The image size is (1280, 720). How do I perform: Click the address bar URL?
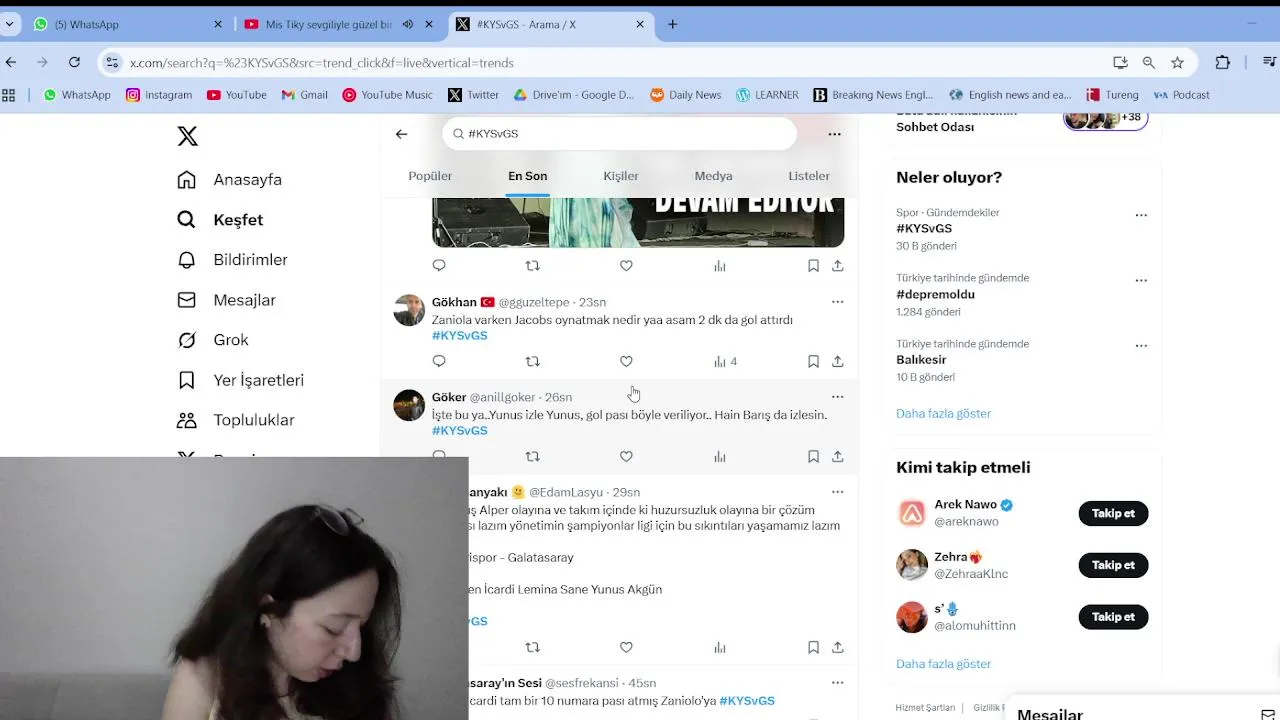321,62
